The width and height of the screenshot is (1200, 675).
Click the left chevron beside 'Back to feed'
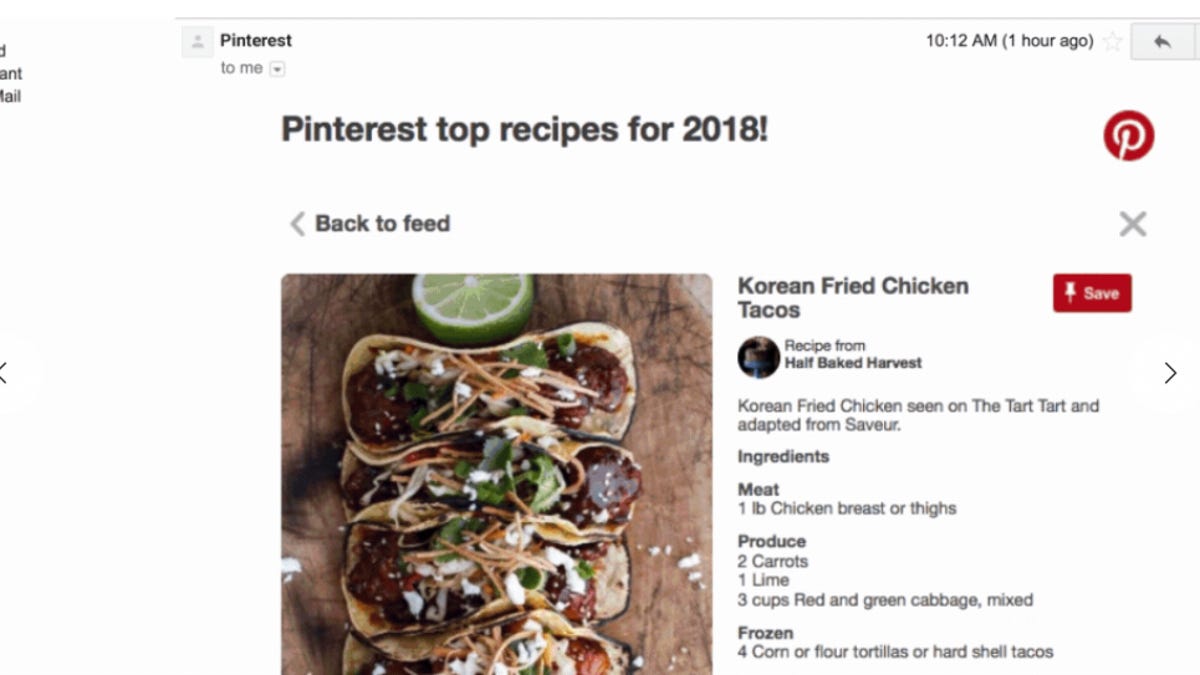(296, 224)
